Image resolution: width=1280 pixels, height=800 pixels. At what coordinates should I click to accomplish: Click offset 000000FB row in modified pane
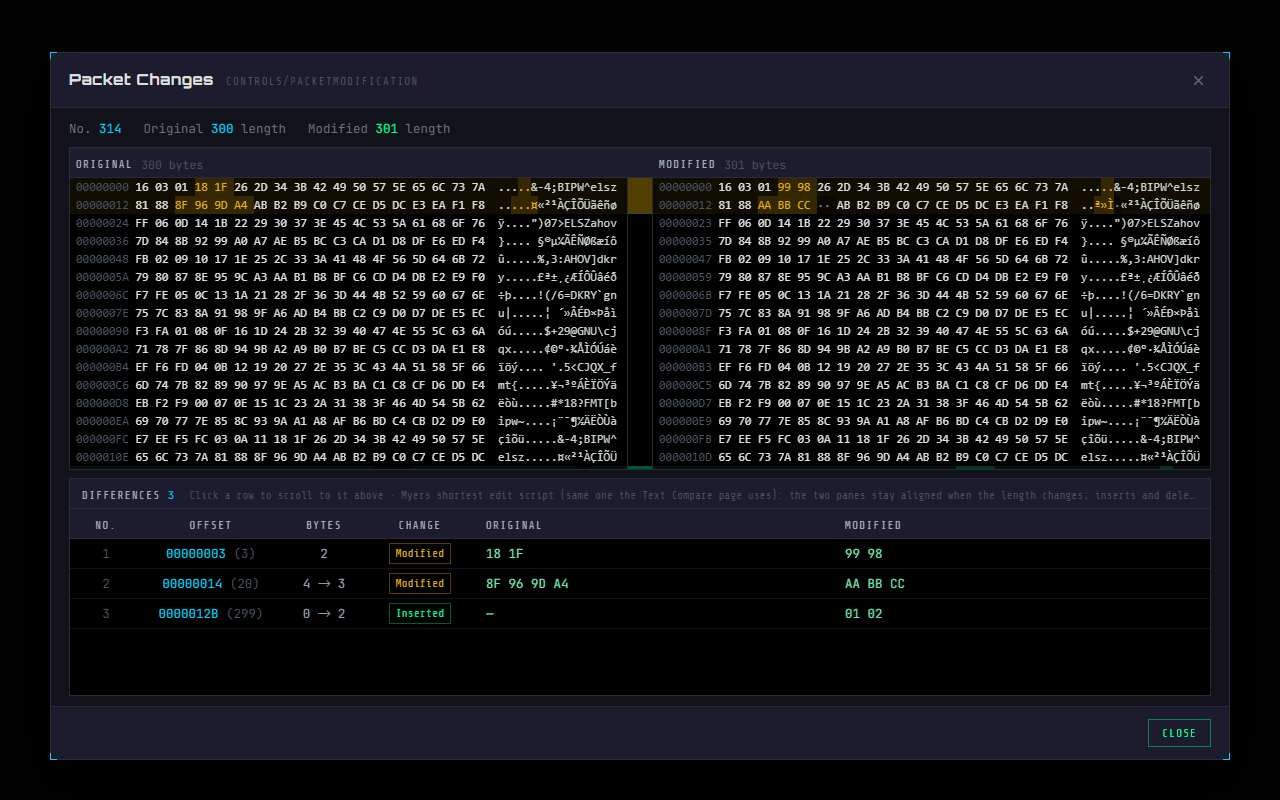931,439
